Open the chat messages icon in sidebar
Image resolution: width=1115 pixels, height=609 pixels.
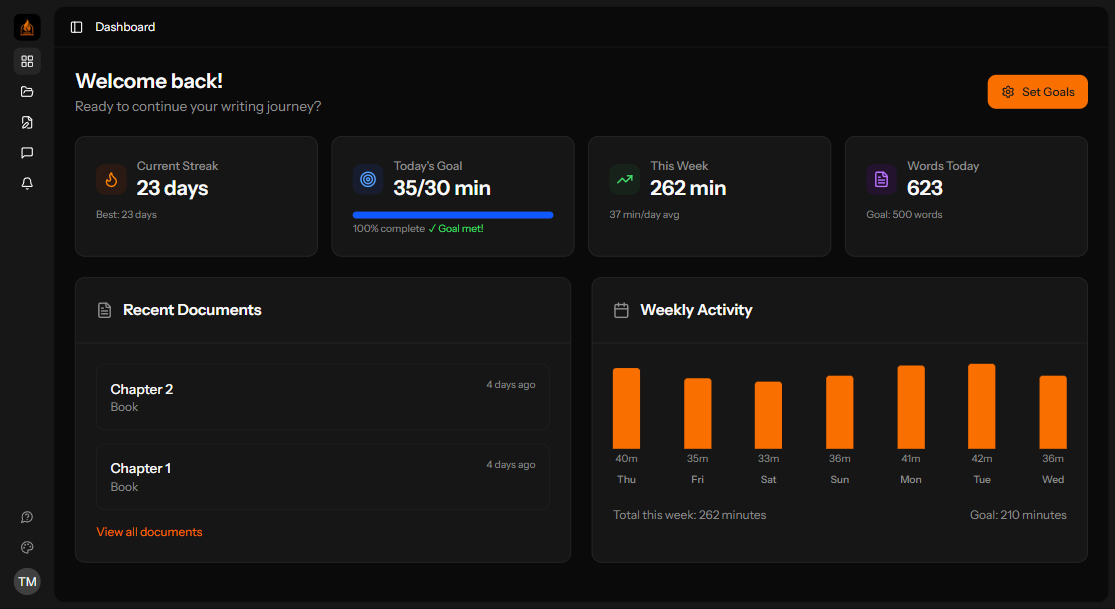tap(27, 152)
